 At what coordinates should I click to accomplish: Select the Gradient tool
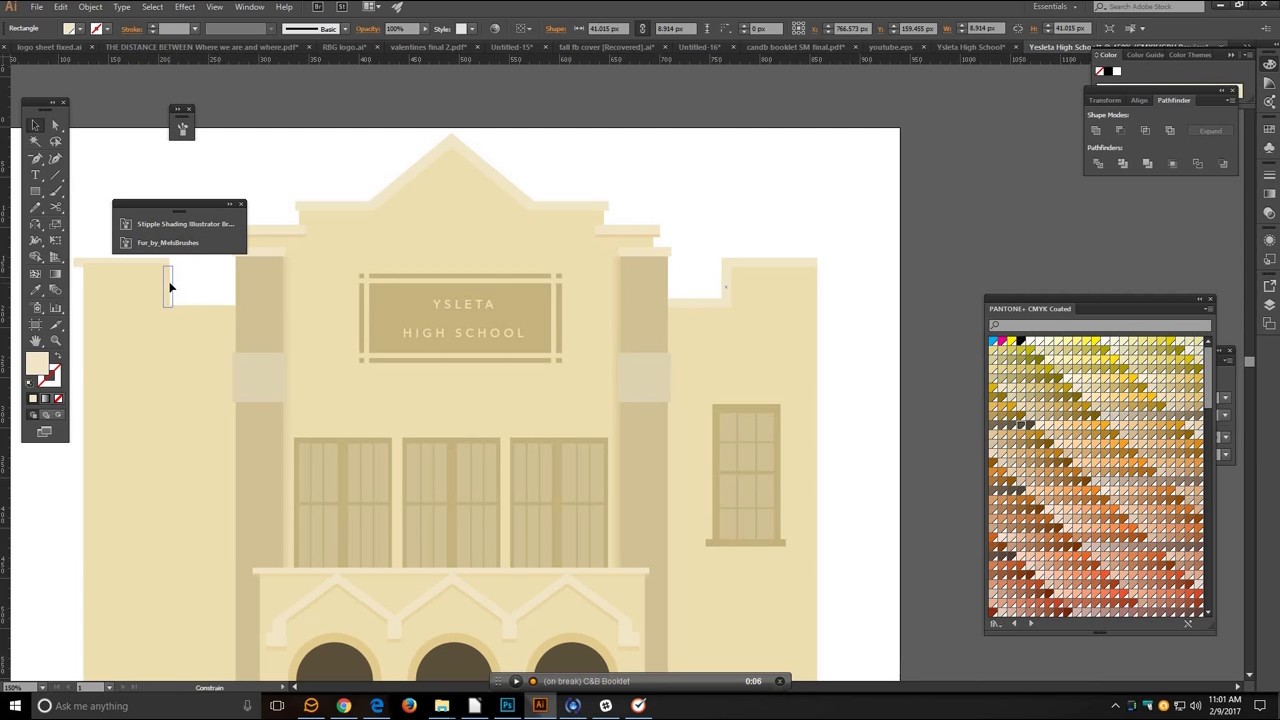[56, 274]
